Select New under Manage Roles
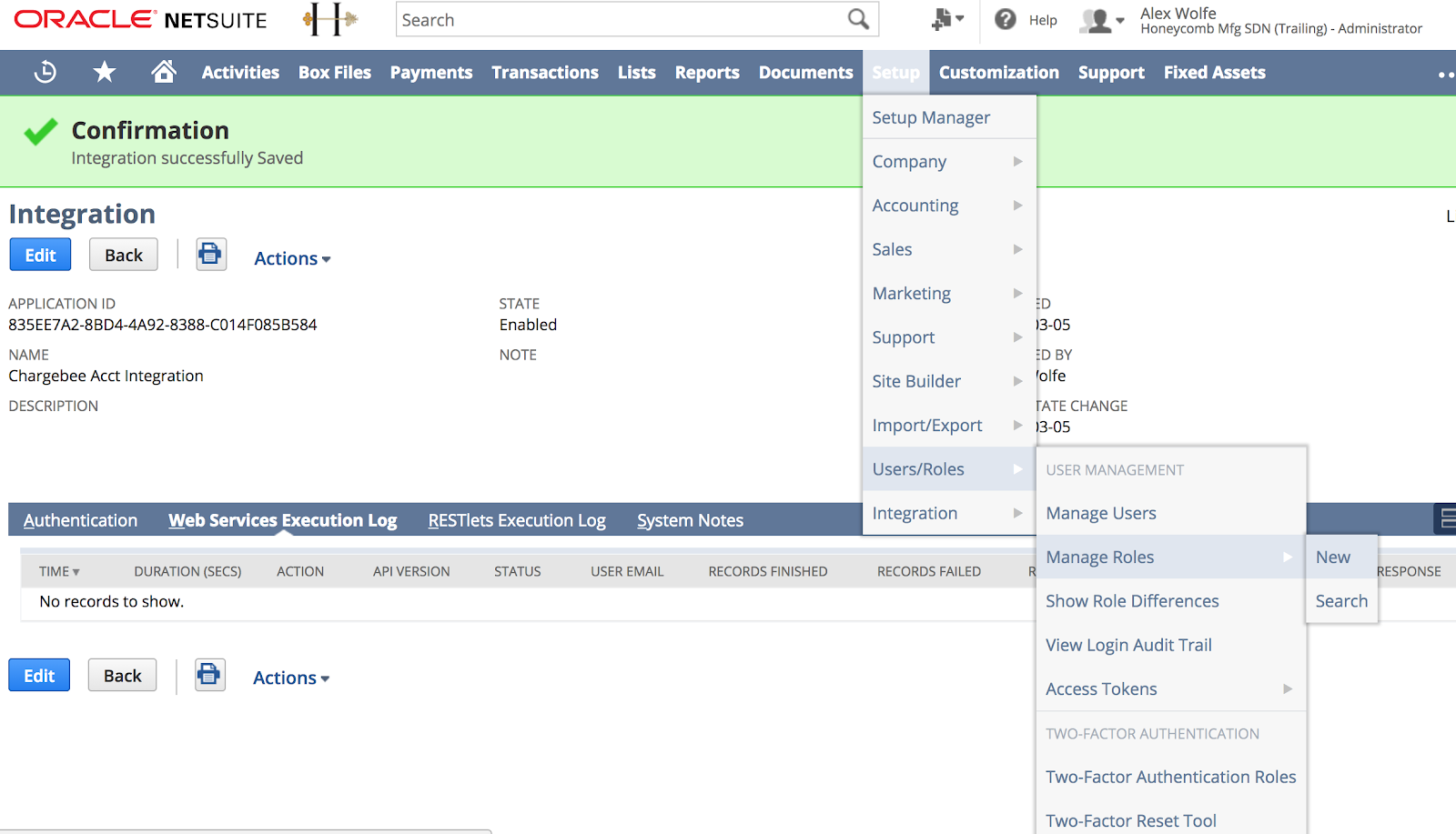The image size is (1456, 834). click(1341, 557)
